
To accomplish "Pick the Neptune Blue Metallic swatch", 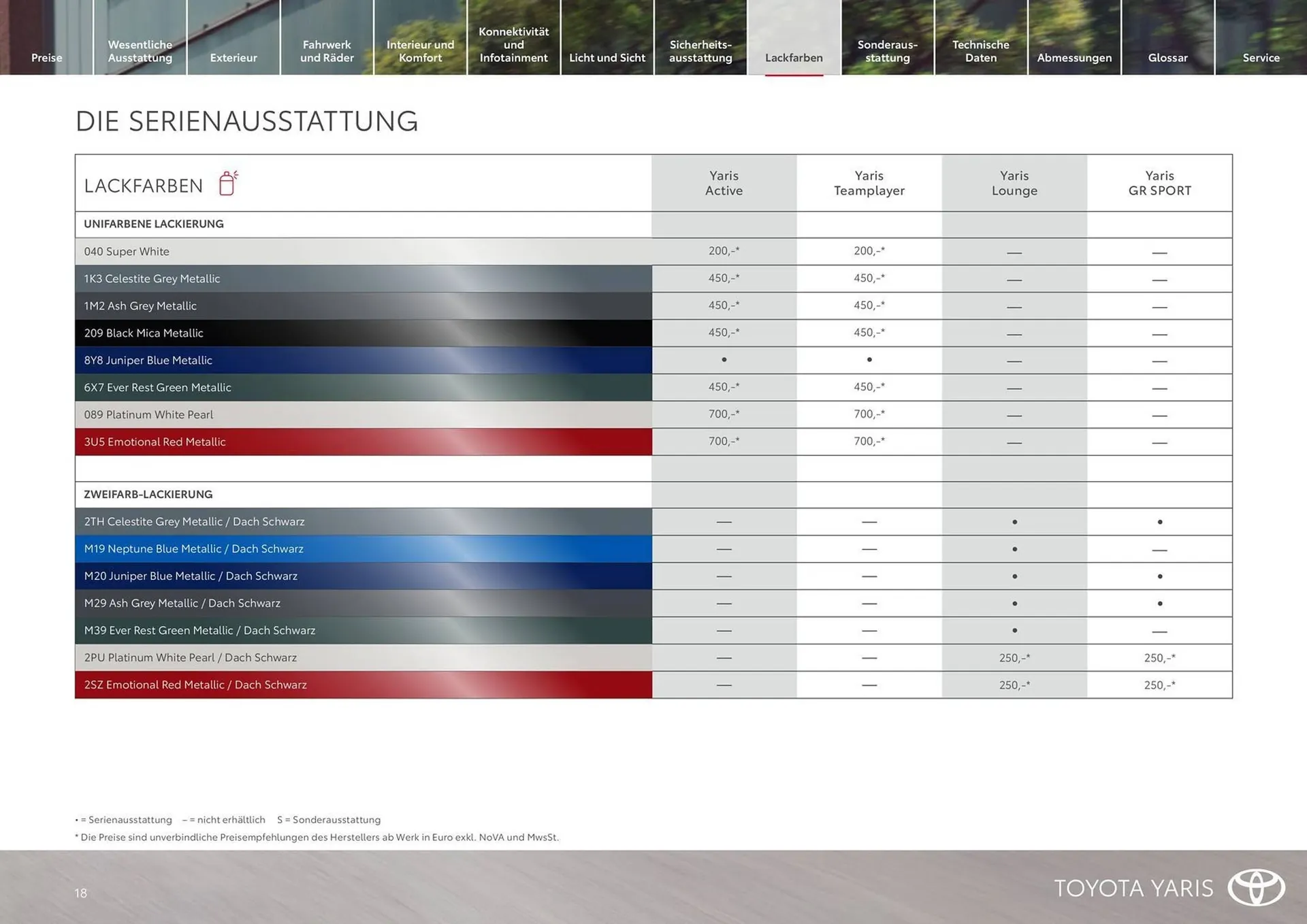I will pos(363,548).
